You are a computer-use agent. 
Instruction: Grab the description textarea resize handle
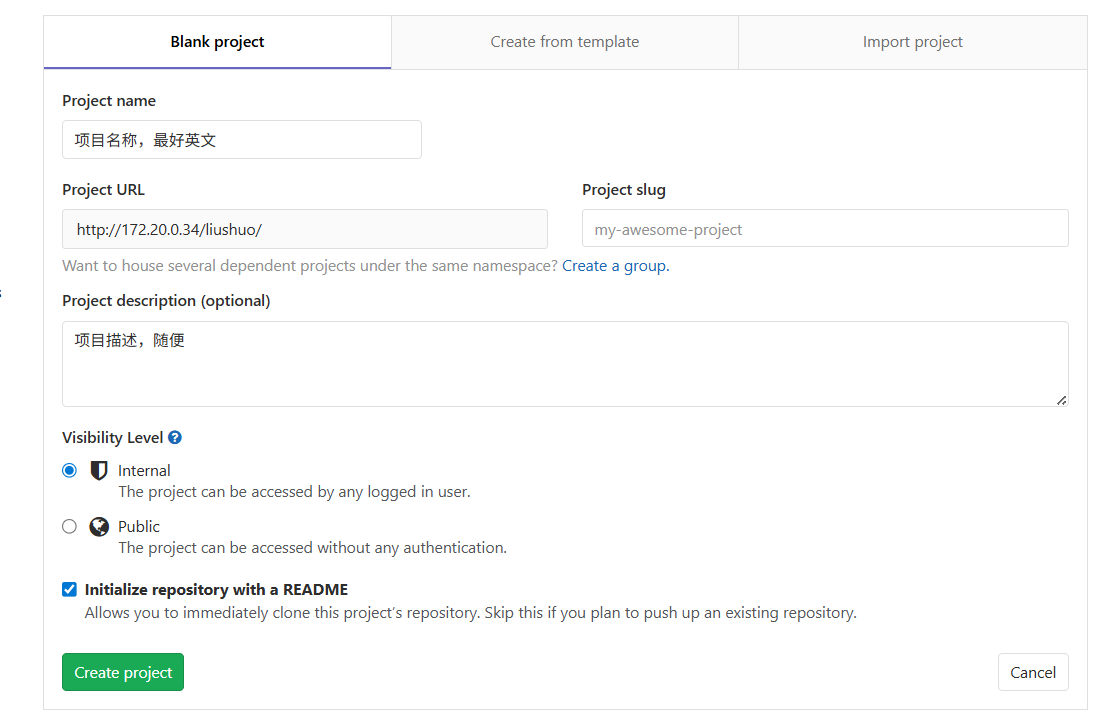tap(1061, 400)
